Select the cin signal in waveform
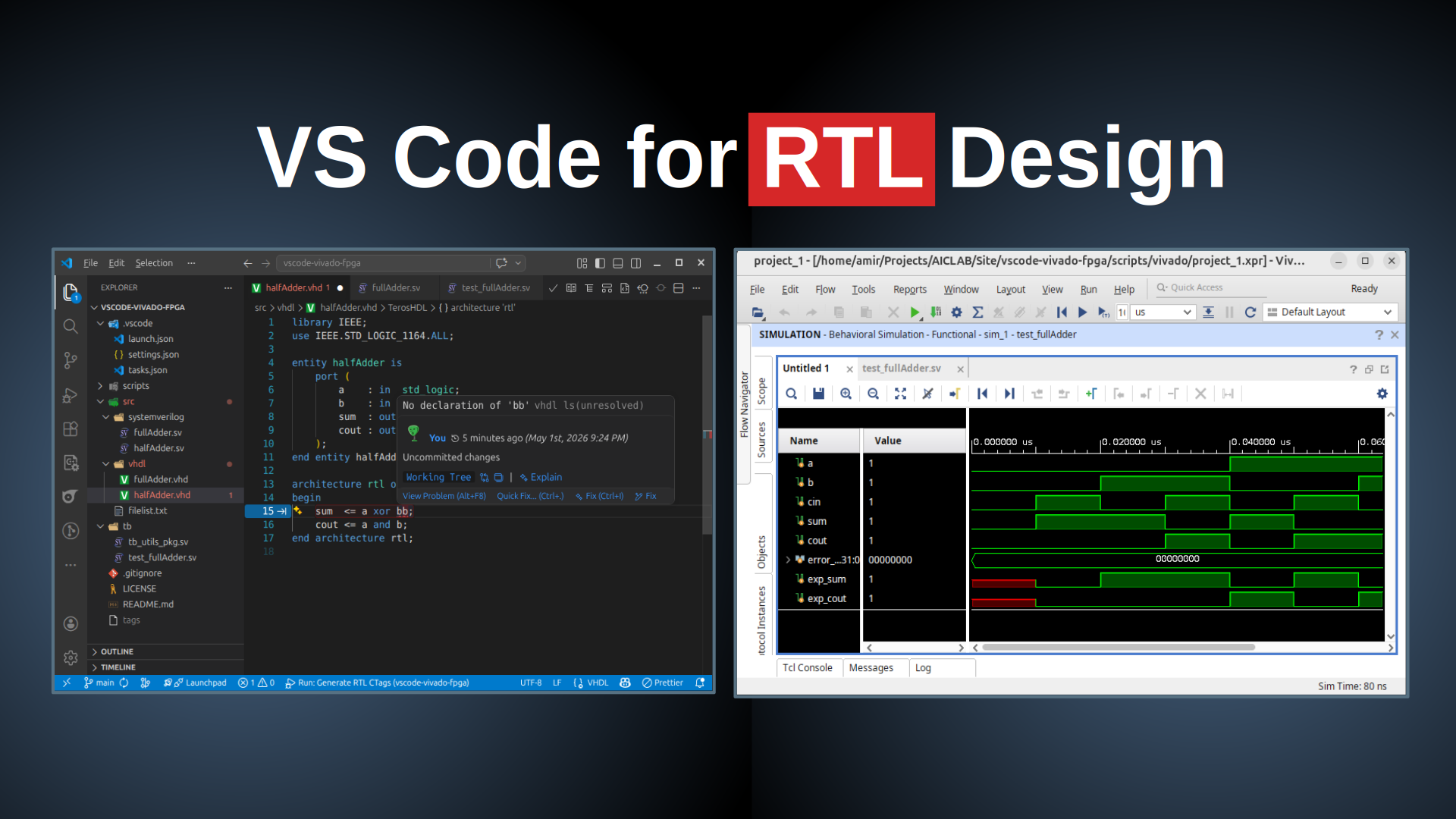The height and width of the screenshot is (819, 1456). tap(814, 502)
